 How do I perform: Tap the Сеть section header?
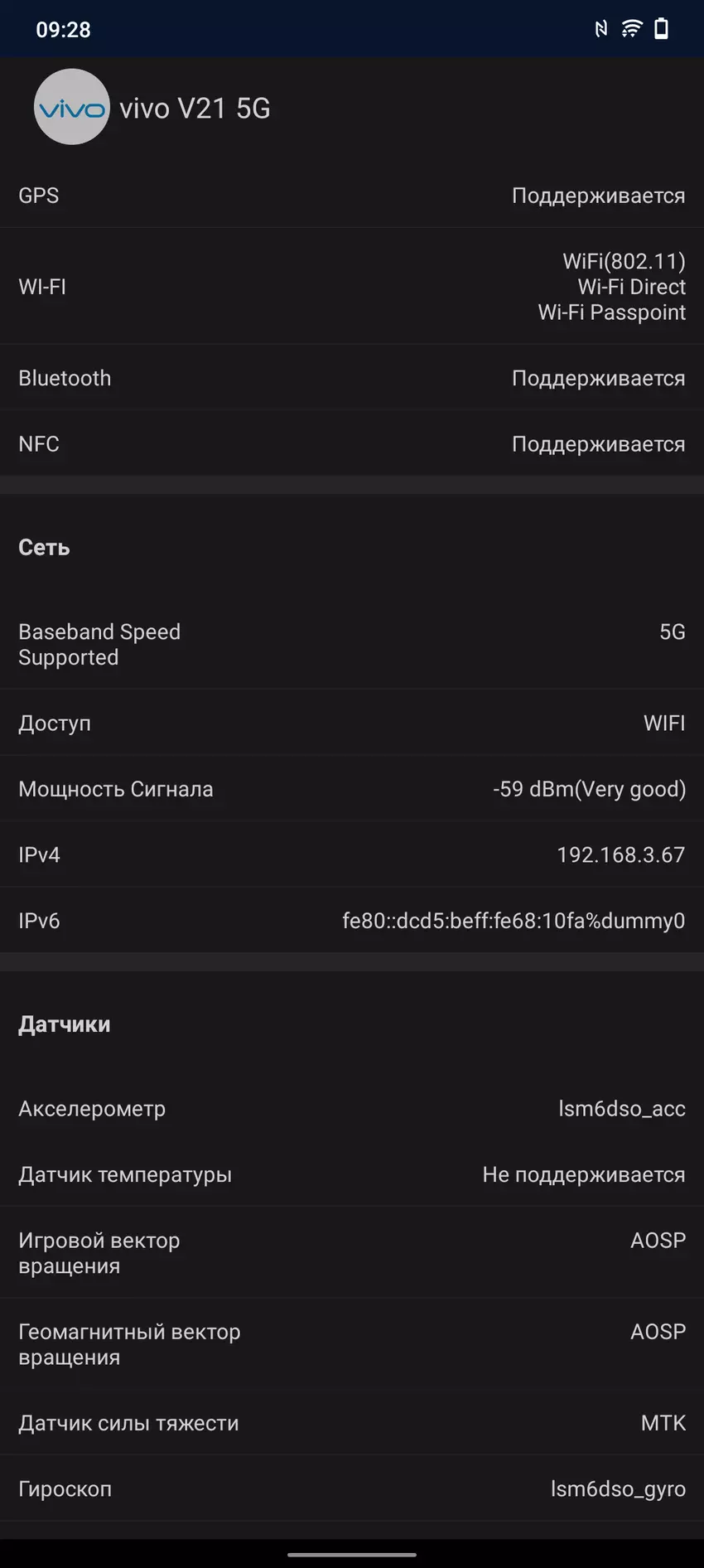tap(44, 548)
